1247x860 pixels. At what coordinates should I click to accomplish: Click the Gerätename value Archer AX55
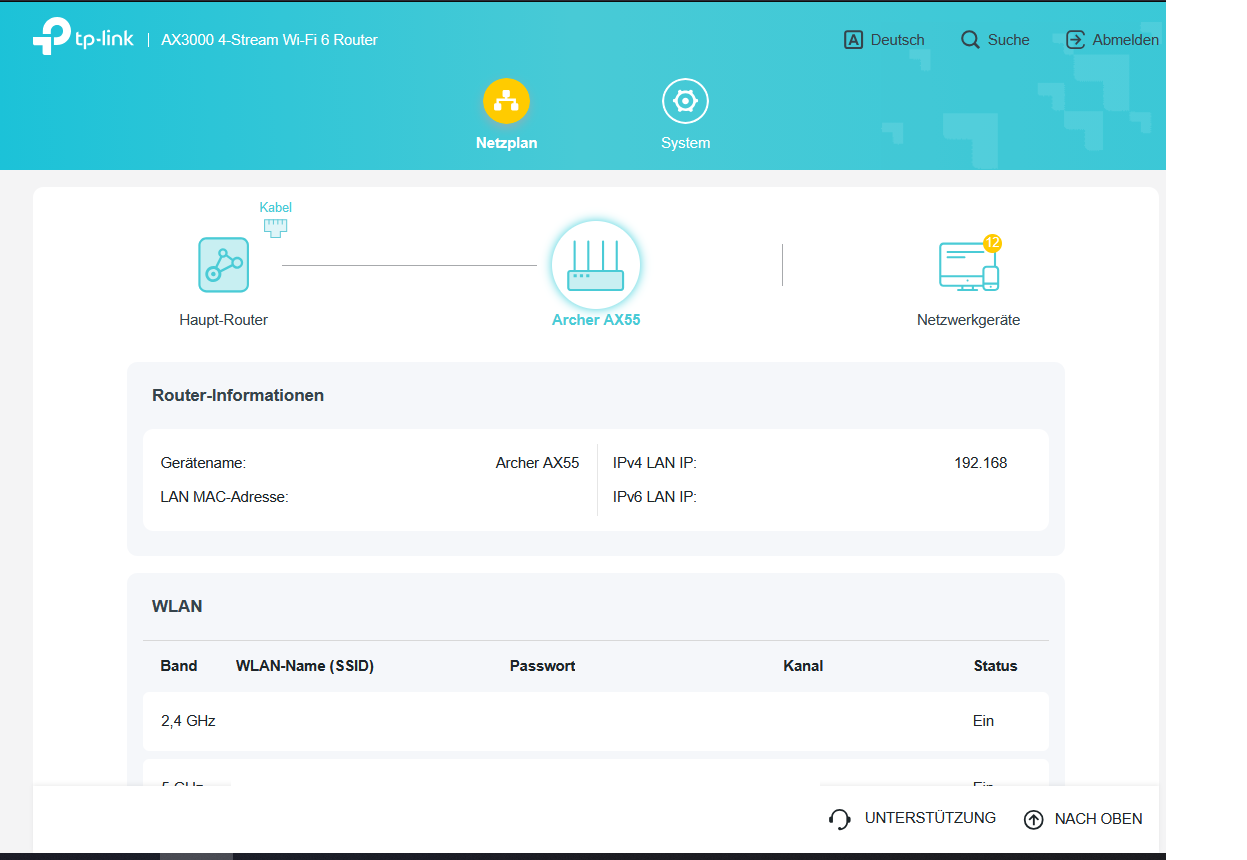point(537,463)
